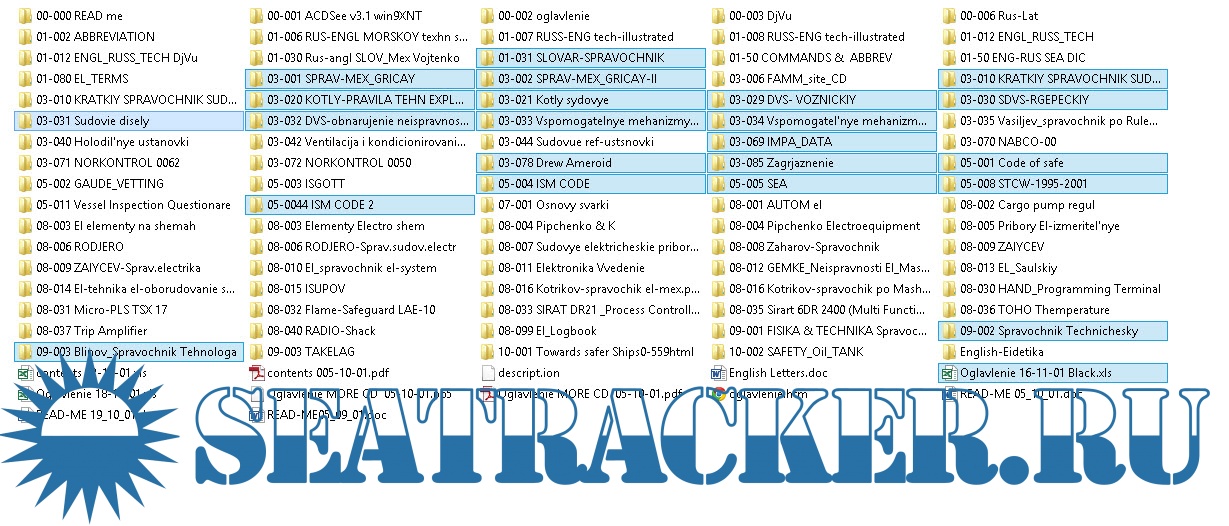Click the folder icon of 05-004 ISM CODE
Image resolution: width=1229 pixels, height=526 pixels.
tap(487, 184)
